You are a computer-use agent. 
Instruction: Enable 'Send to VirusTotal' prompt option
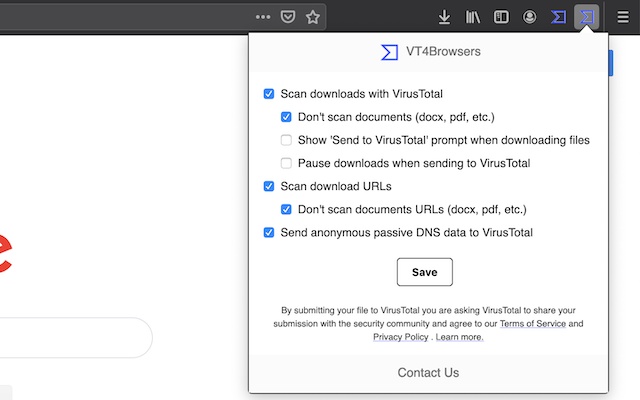point(287,140)
